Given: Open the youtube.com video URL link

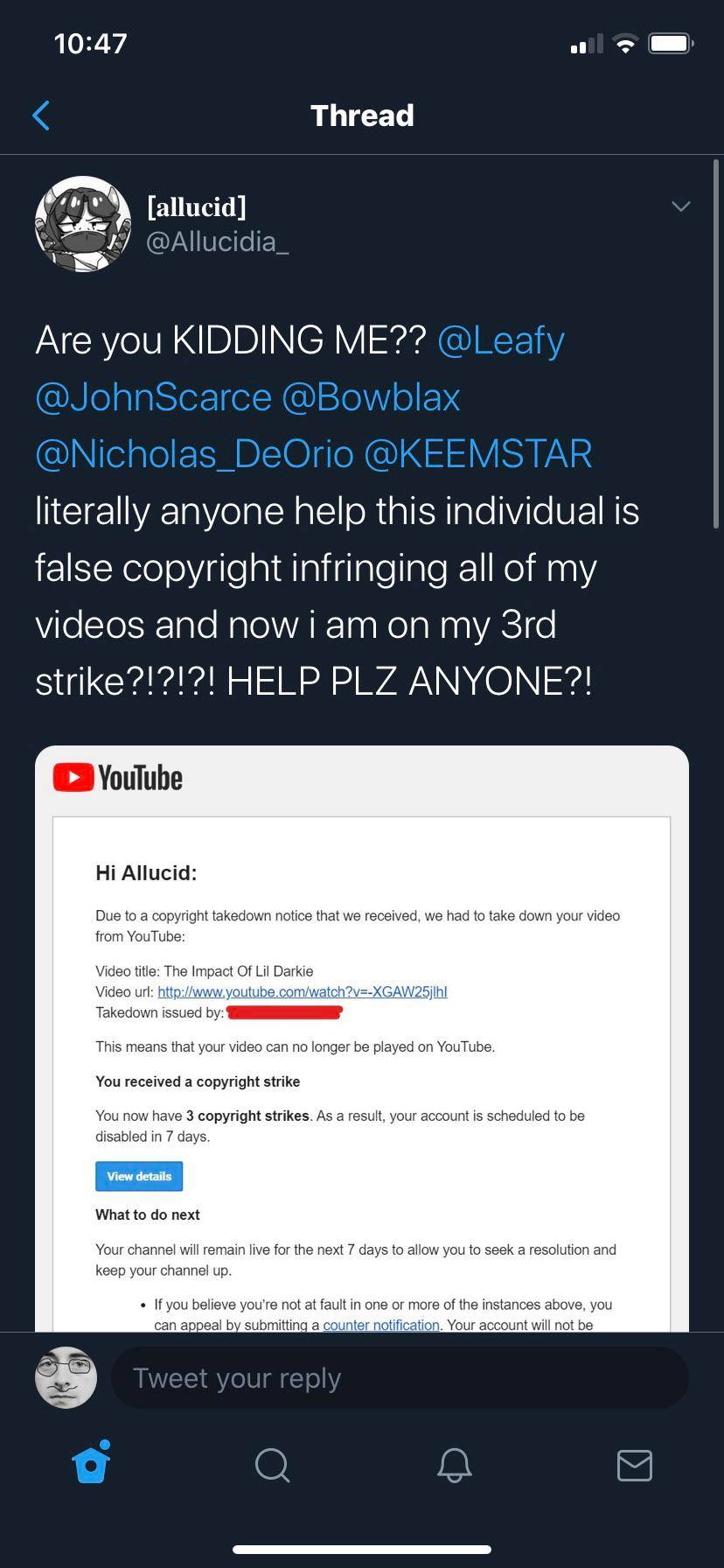Looking at the screenshot, I should tap(304, 991).
